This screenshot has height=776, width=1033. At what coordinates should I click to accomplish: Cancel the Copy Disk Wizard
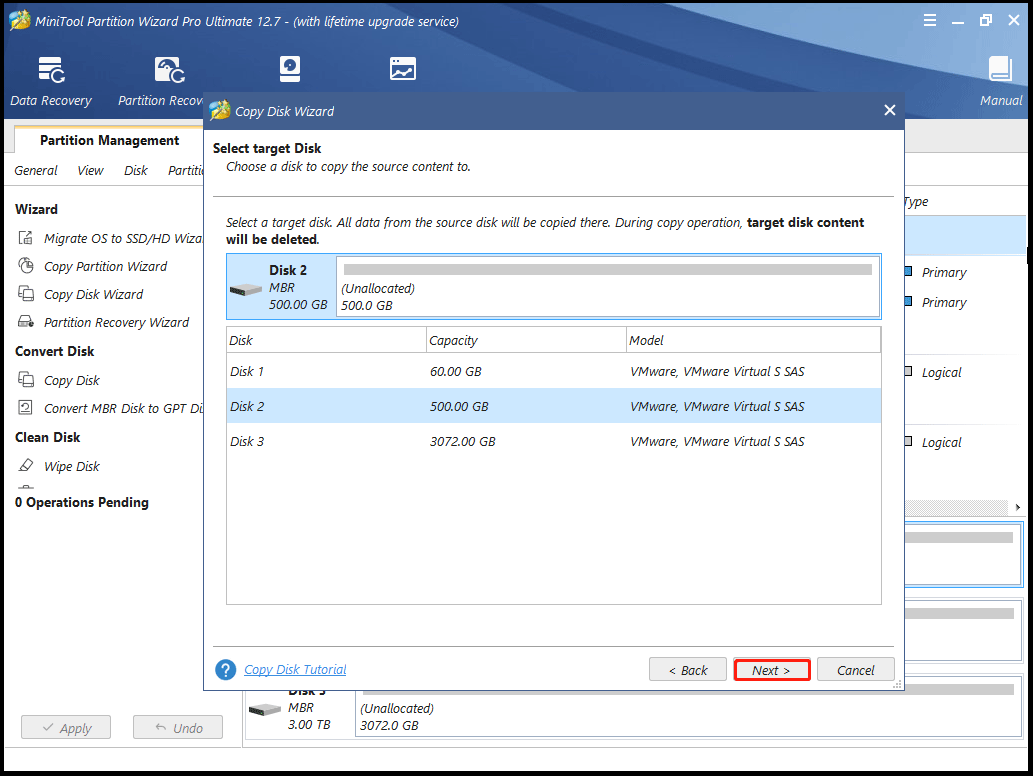855,670
